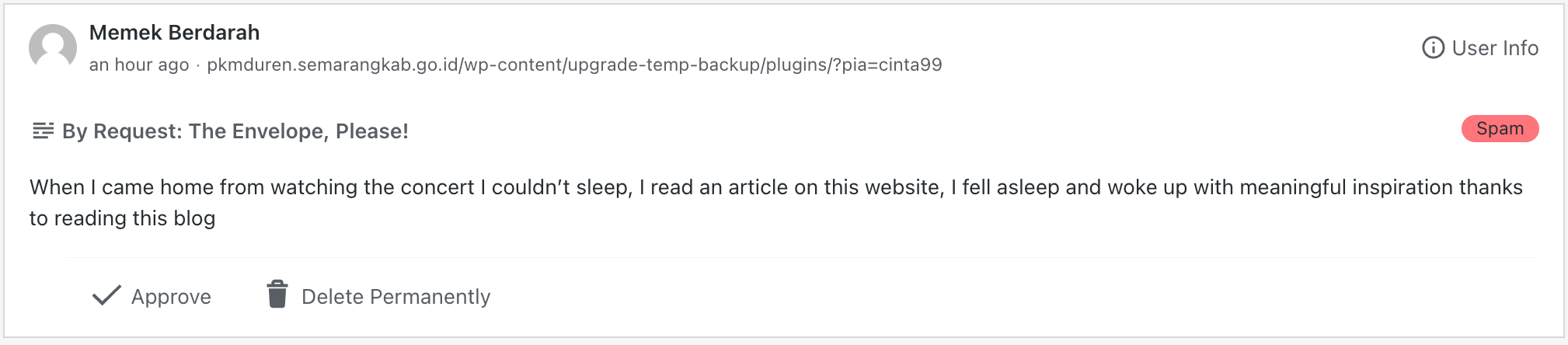Click the "an hour ago" timestamp
This screenshot has width=1568, height=345.
139,64
